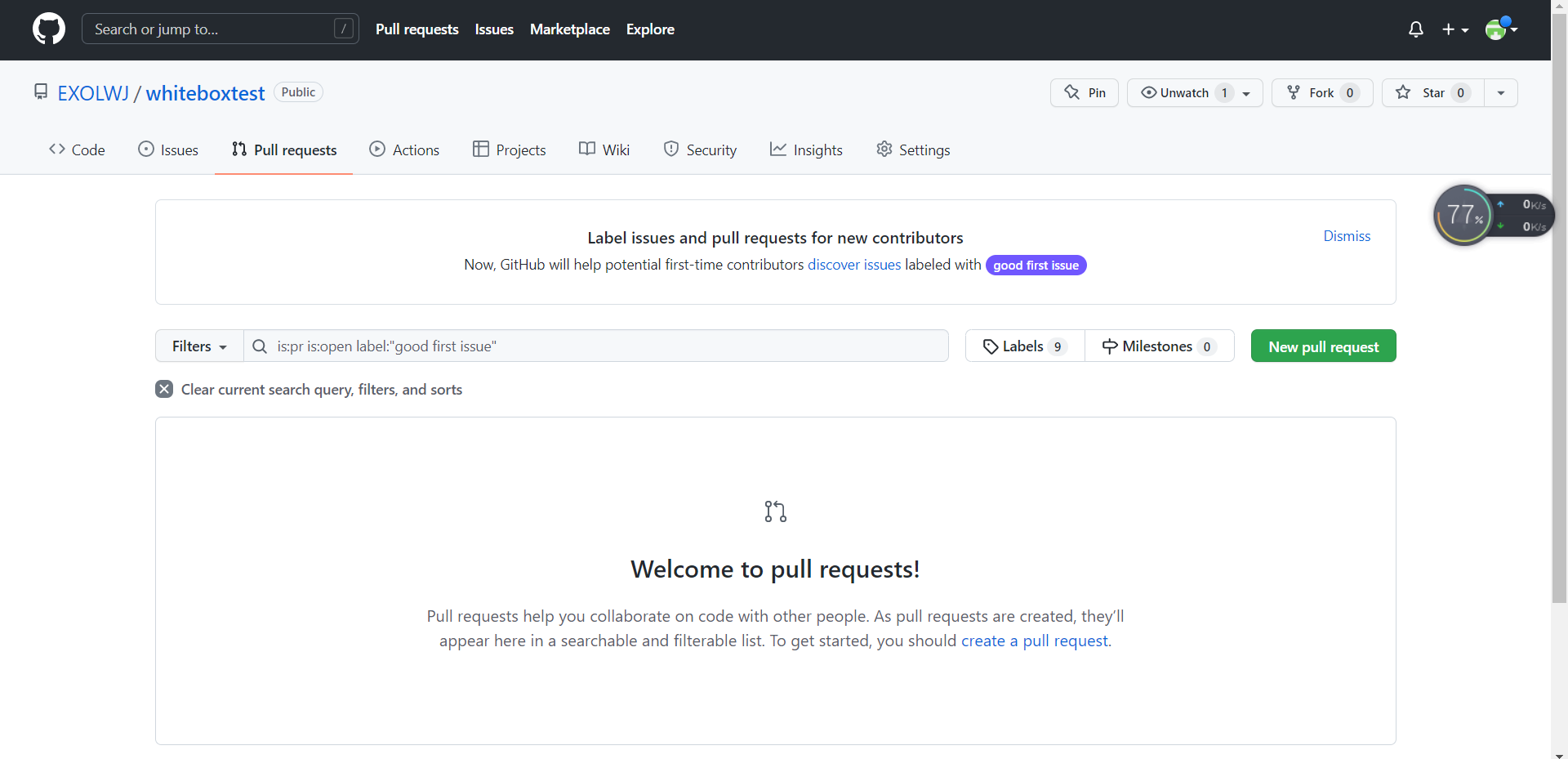Open the user avatar menu
1568x759 pixels.
click(x=1501, y=29)
